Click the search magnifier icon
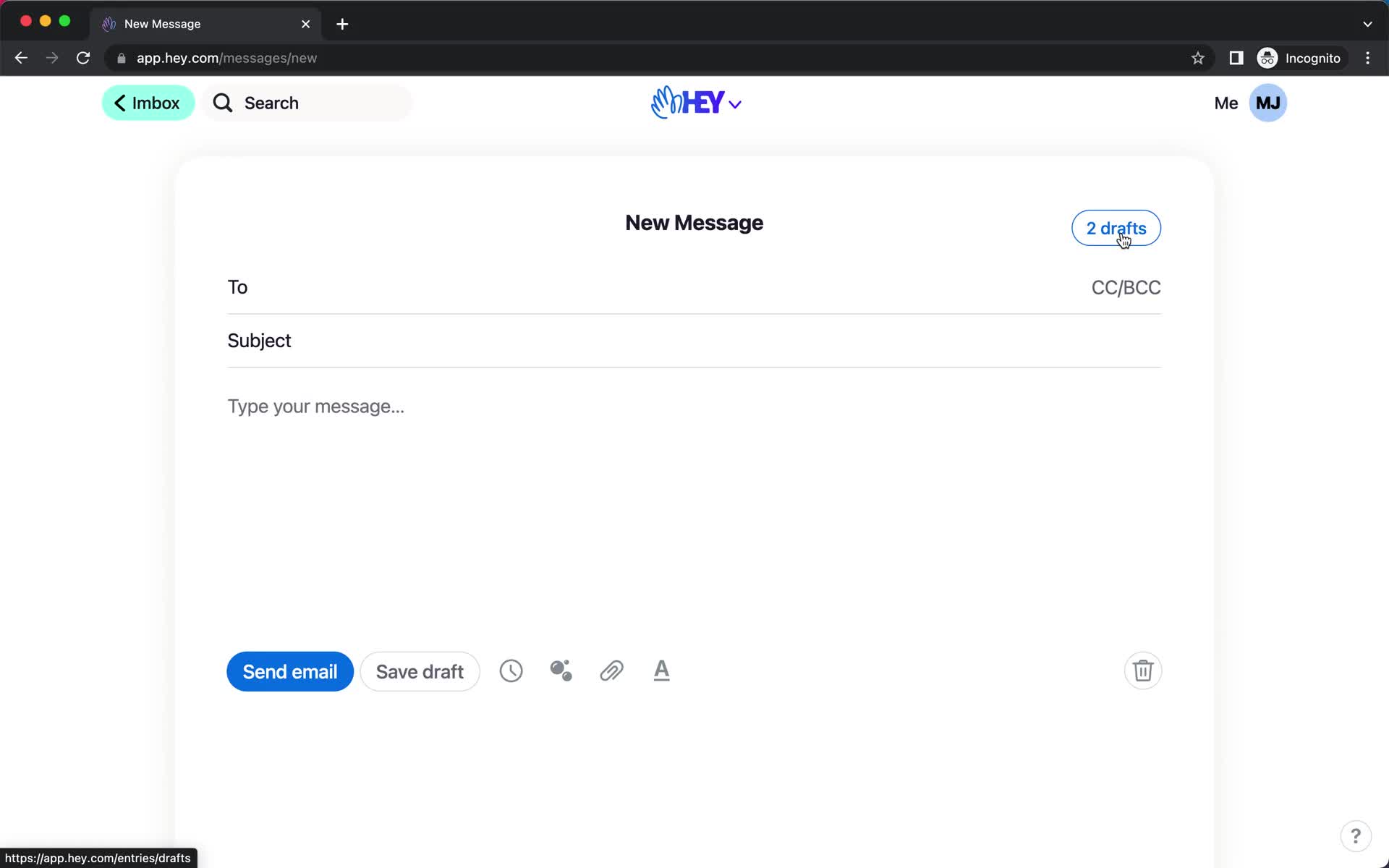 223,103
